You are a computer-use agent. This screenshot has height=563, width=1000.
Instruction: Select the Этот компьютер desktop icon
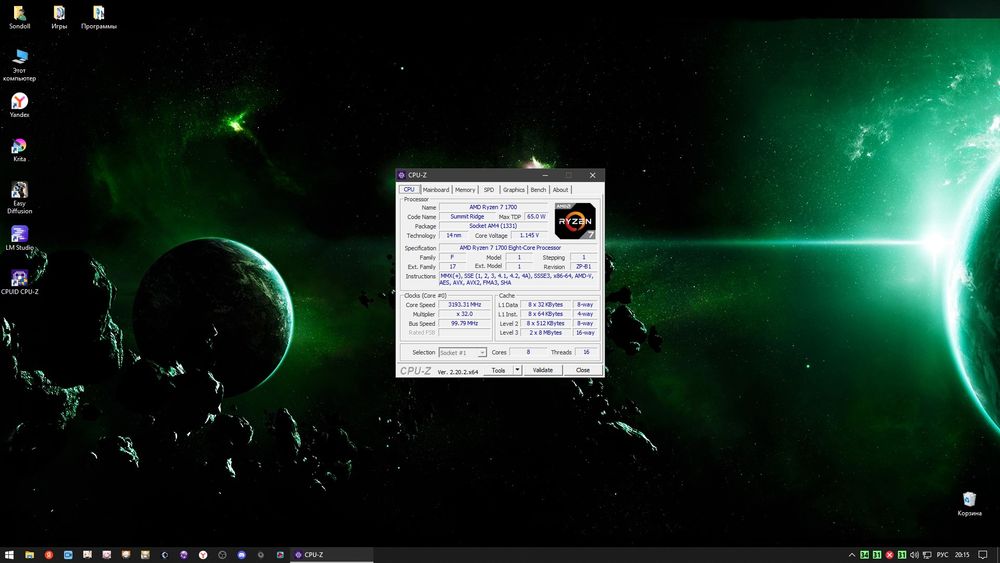coord(19,65)
